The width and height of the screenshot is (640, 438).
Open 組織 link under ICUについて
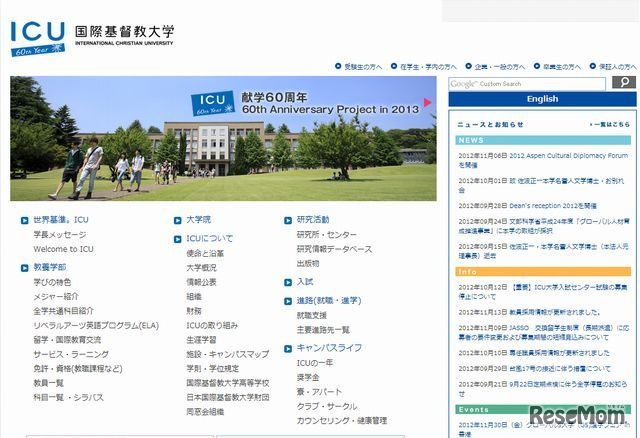tap(194, 297)
